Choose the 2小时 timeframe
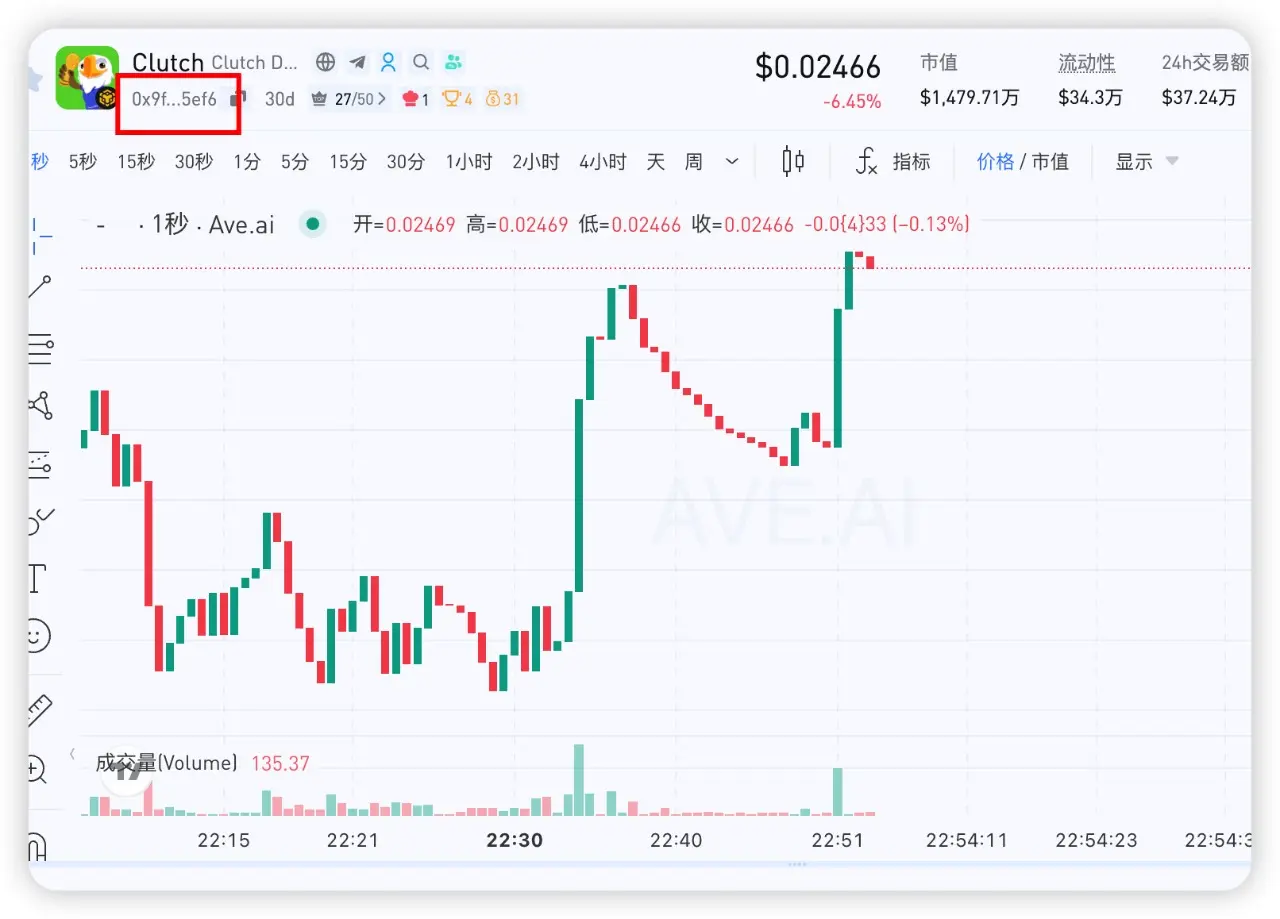This screenshot has height=919, width=1280. tap(536, 161)
